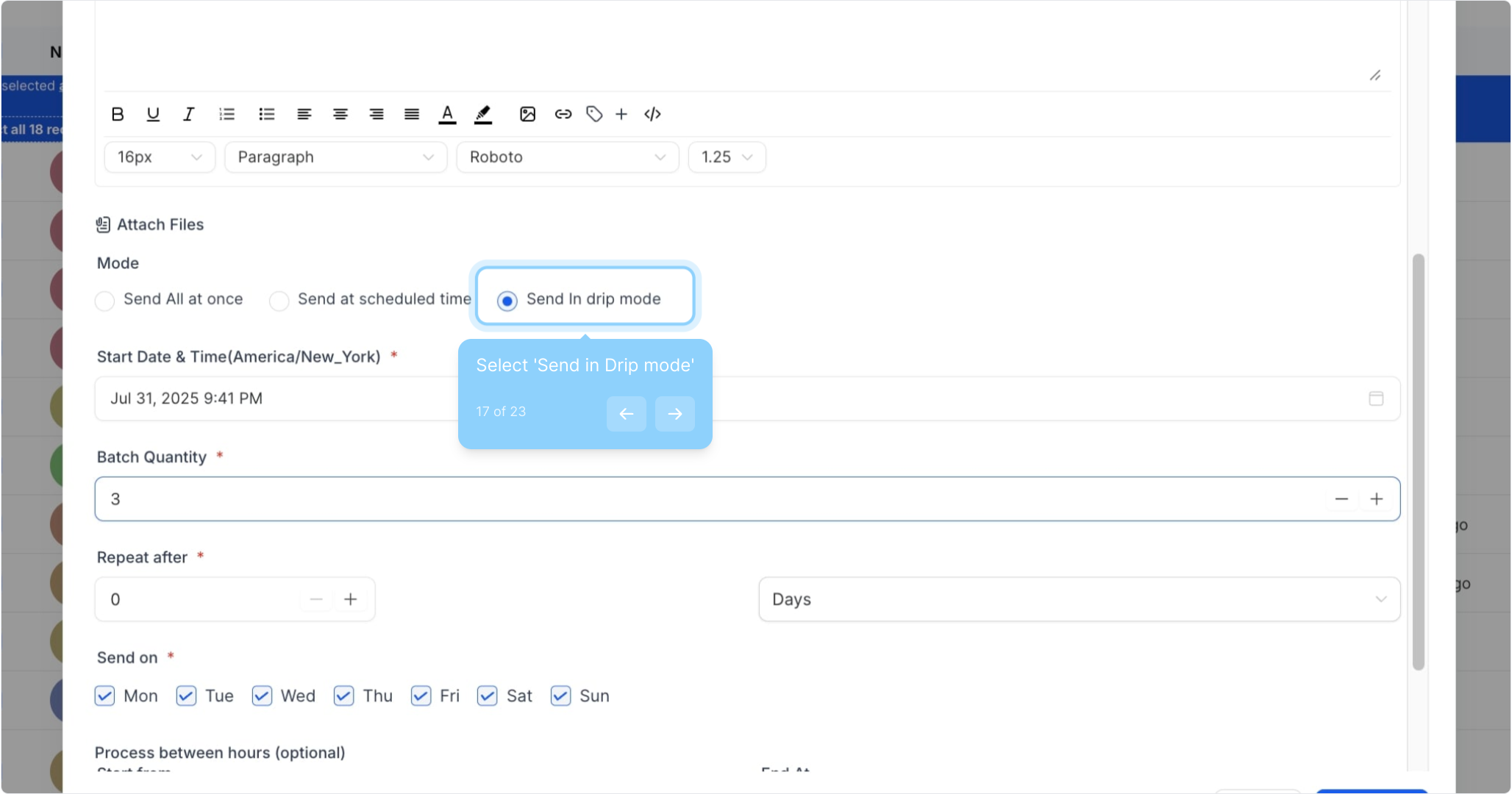
Task: Go to next tour step arrow
Action: [674, 414]
